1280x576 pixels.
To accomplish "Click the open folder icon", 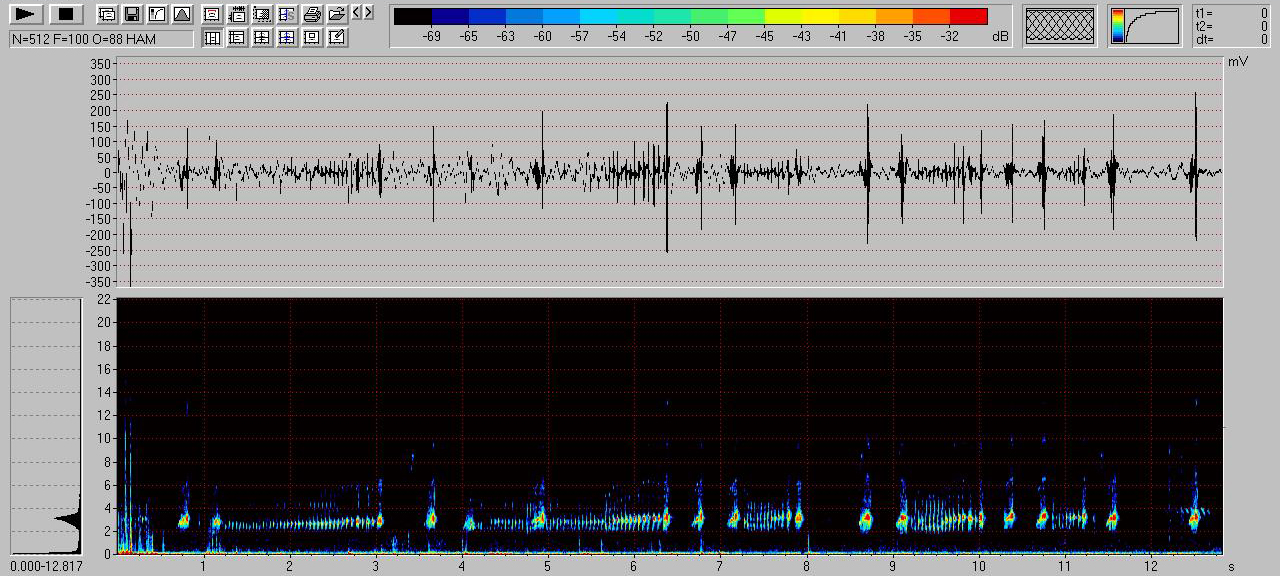I will 337,14.
